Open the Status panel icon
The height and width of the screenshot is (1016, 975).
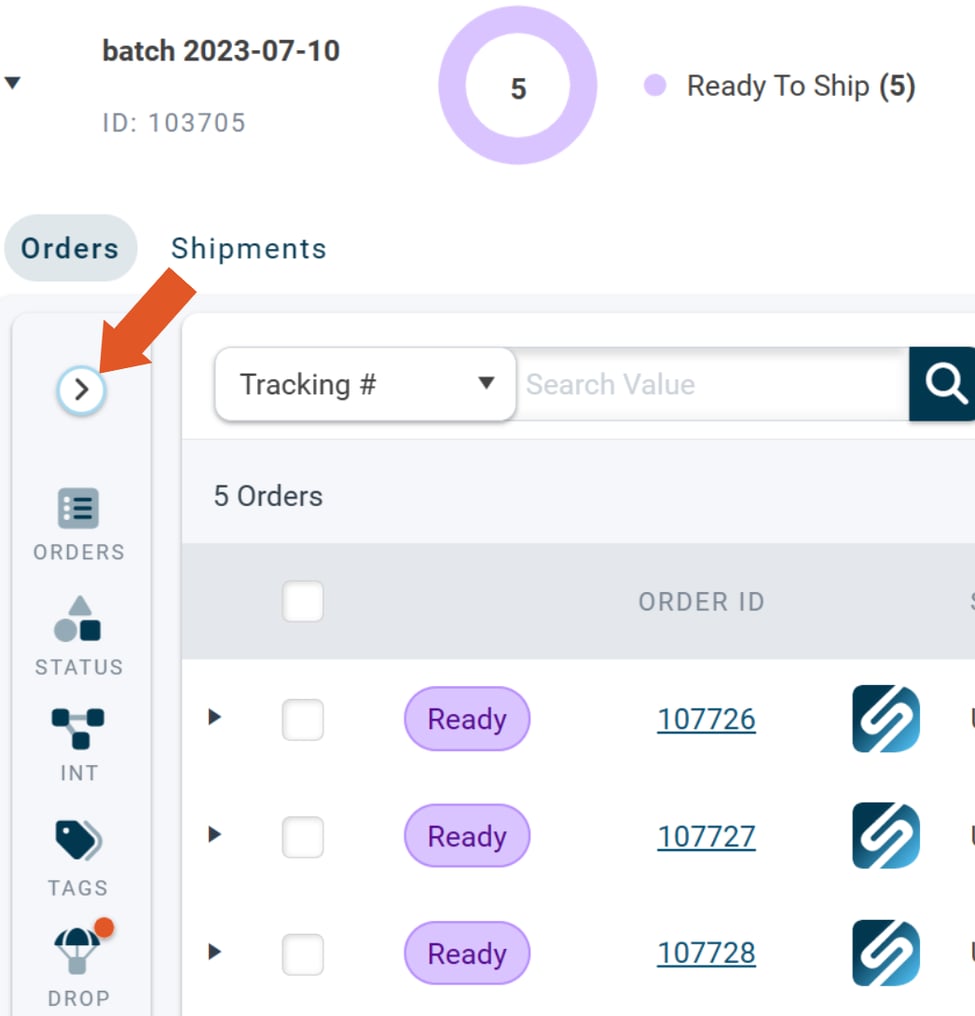[78, 625]
